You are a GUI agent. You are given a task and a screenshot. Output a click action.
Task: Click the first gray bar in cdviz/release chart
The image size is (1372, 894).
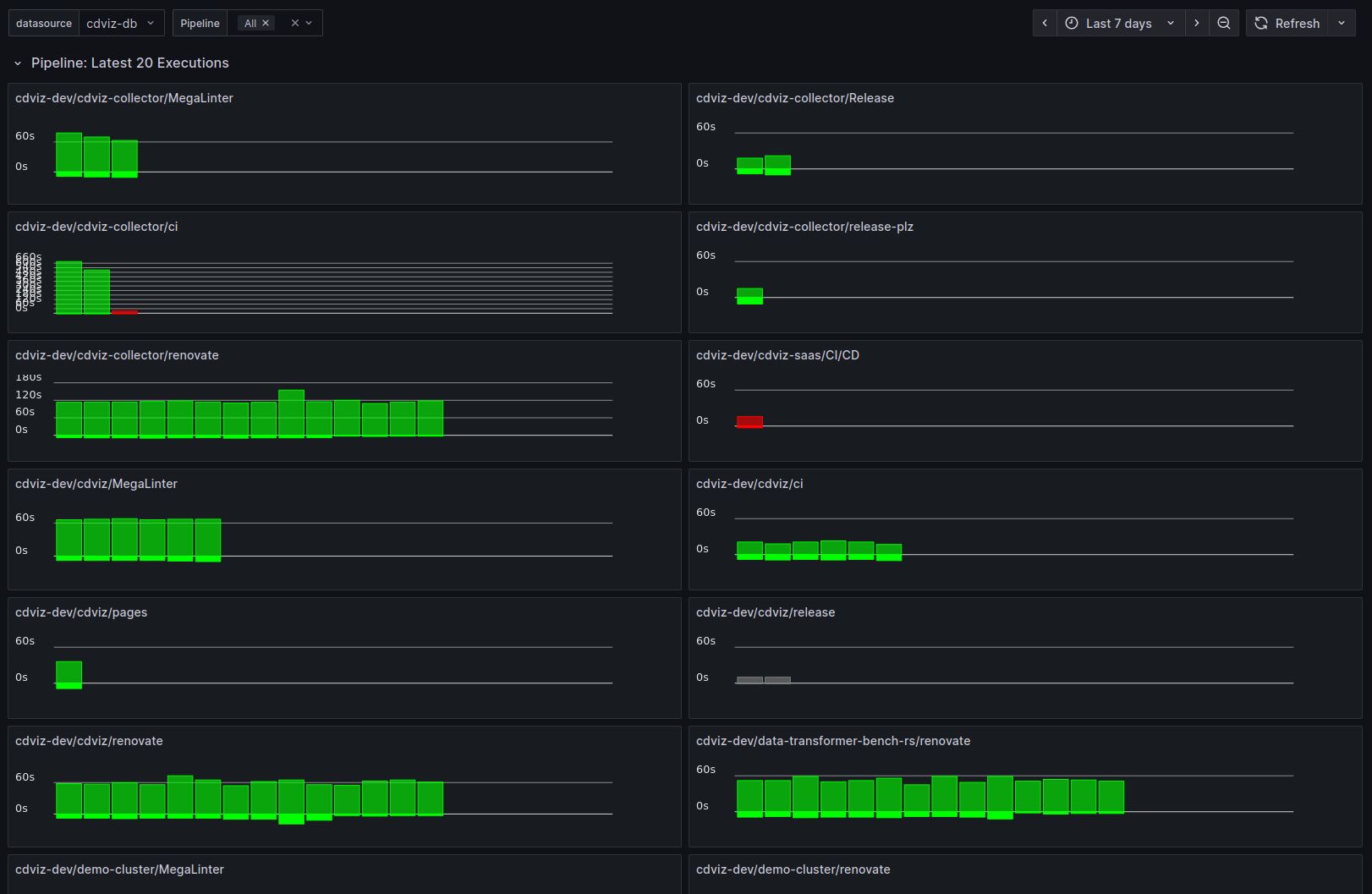click(749, 680)
